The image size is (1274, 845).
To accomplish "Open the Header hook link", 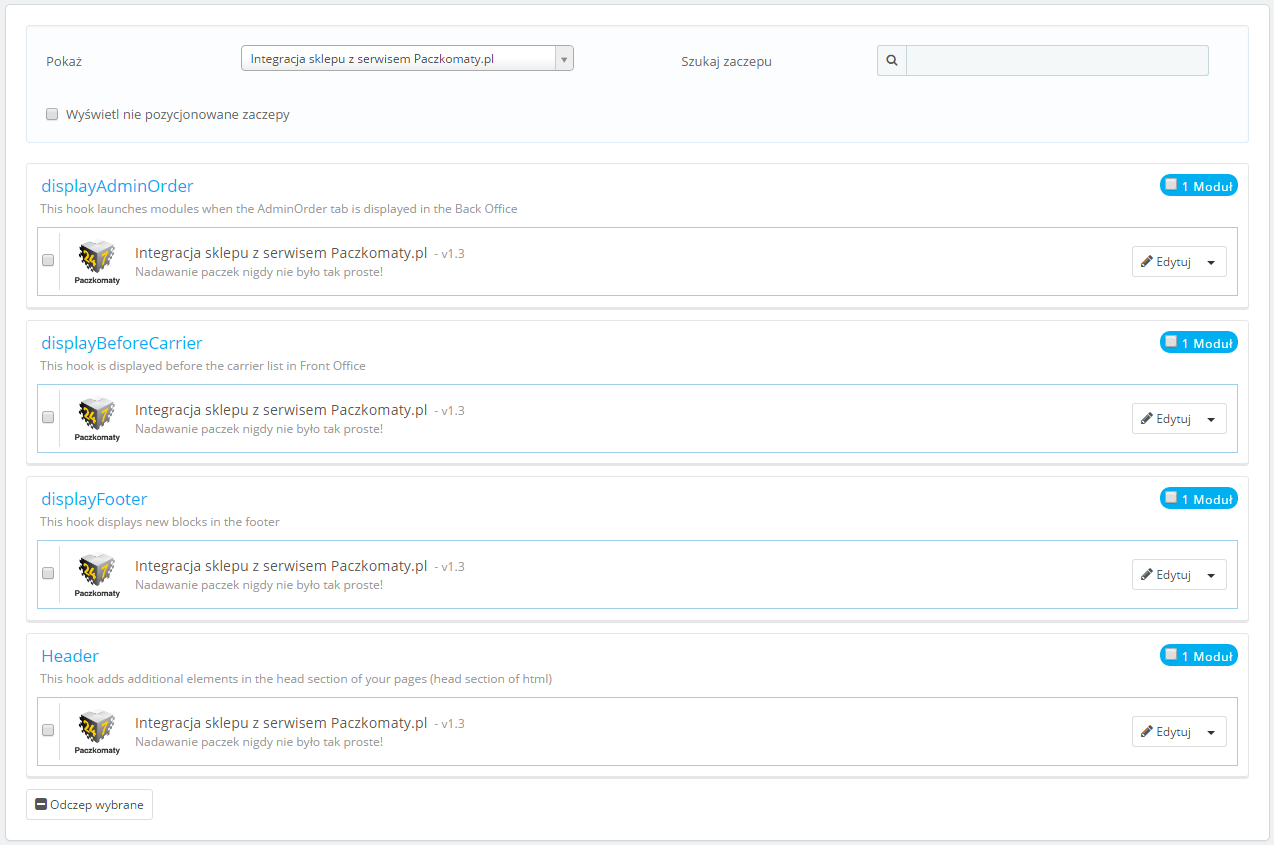I will click(x=70, y=656).
